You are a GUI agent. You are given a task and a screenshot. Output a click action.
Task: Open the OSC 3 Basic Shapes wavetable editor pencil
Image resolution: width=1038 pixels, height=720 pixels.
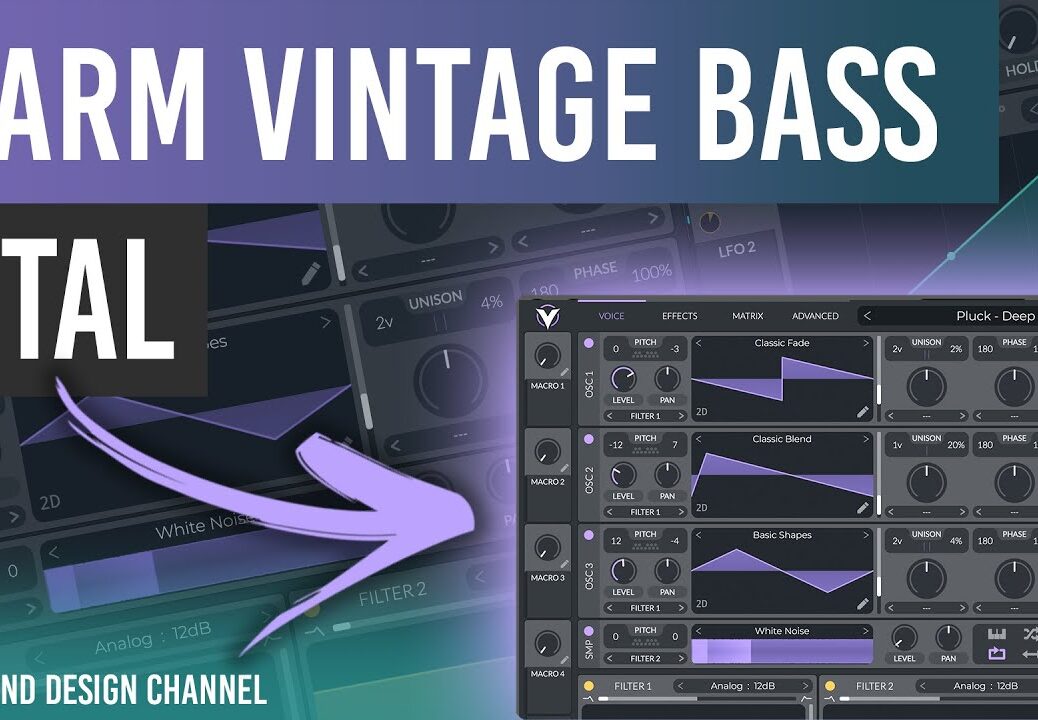[x=863, y=604]
